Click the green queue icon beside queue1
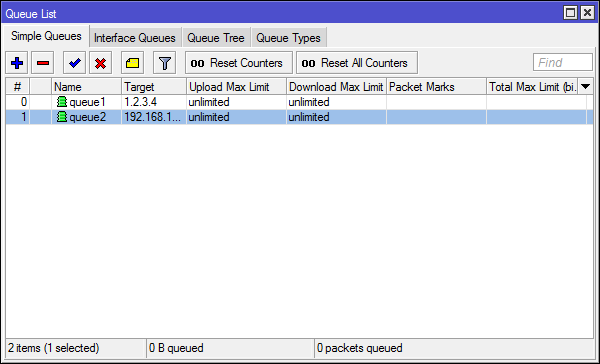The image size is (600, 364). [62, 102]
